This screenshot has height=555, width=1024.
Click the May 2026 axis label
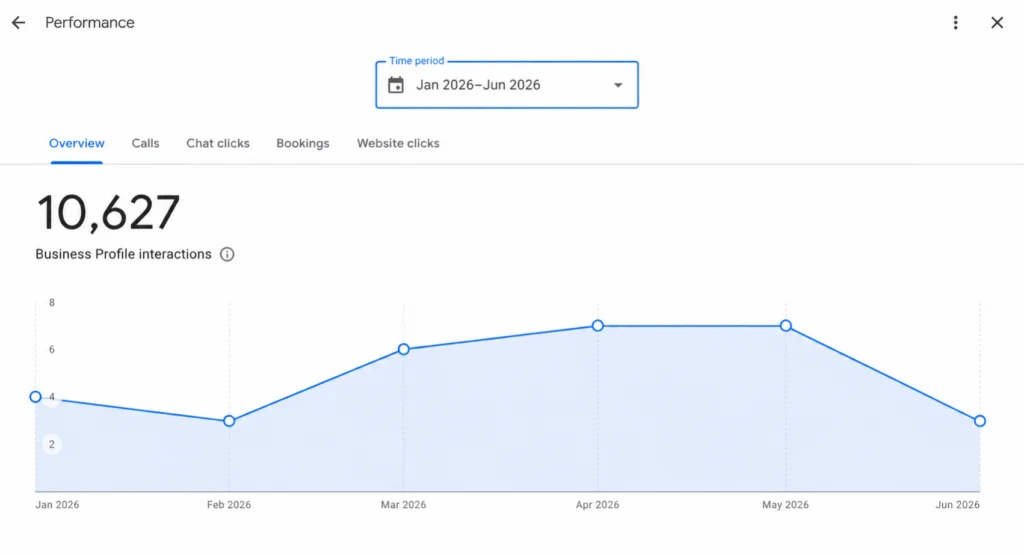pos(785,505)
